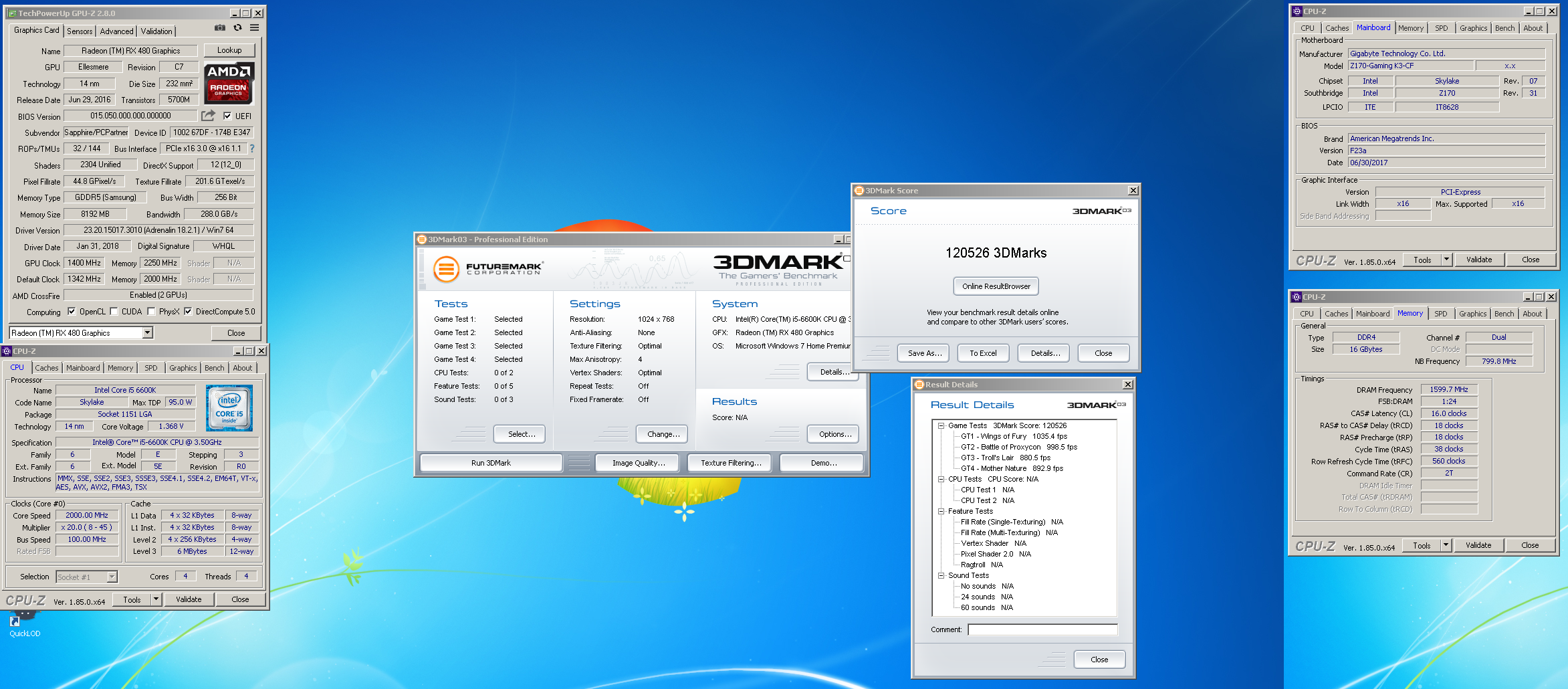Click title icon of CPU-Z Memory window
The image size is (1568, 689).
pos(1297,297)
